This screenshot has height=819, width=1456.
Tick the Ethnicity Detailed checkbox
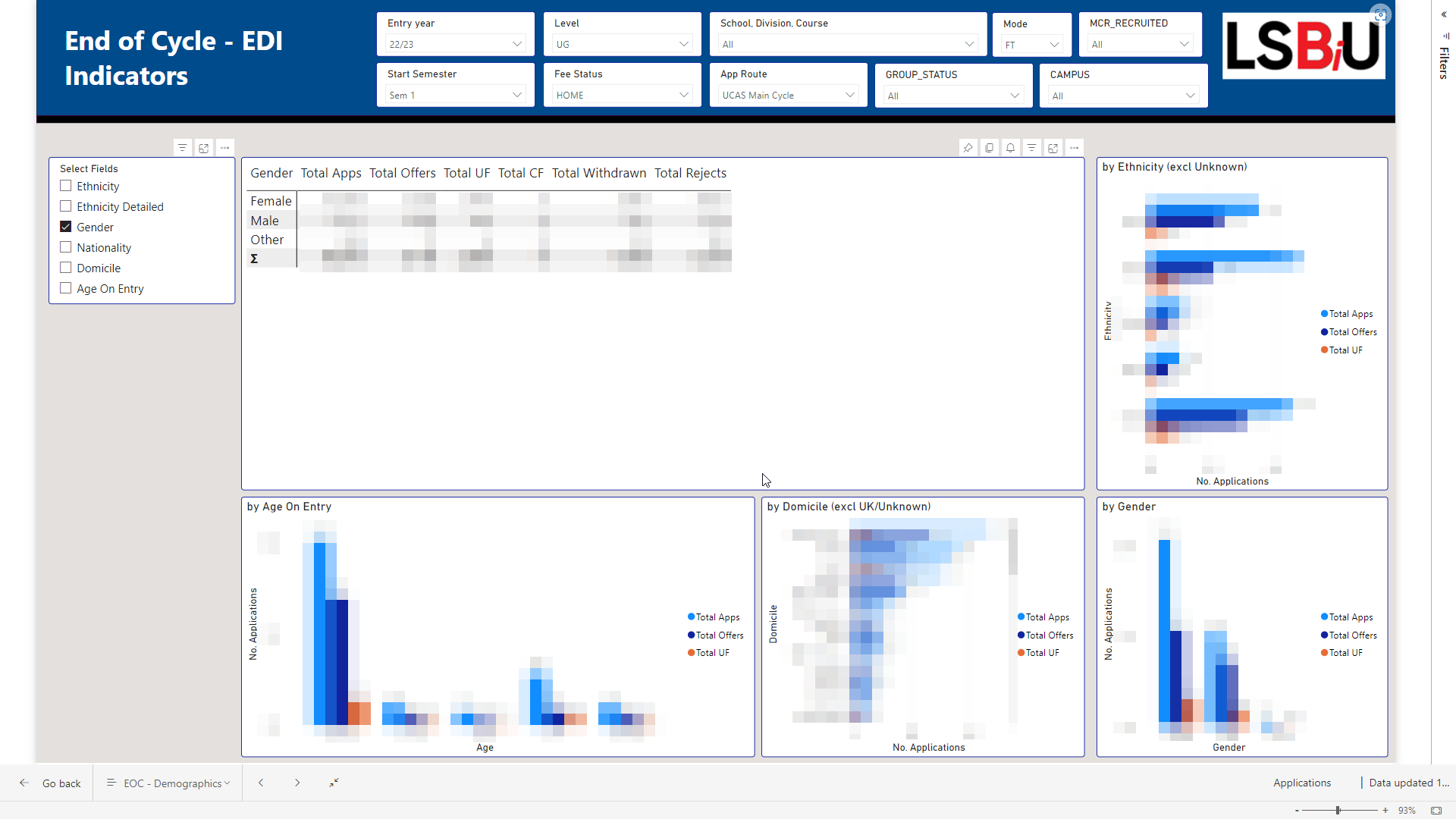click(66, 206)
